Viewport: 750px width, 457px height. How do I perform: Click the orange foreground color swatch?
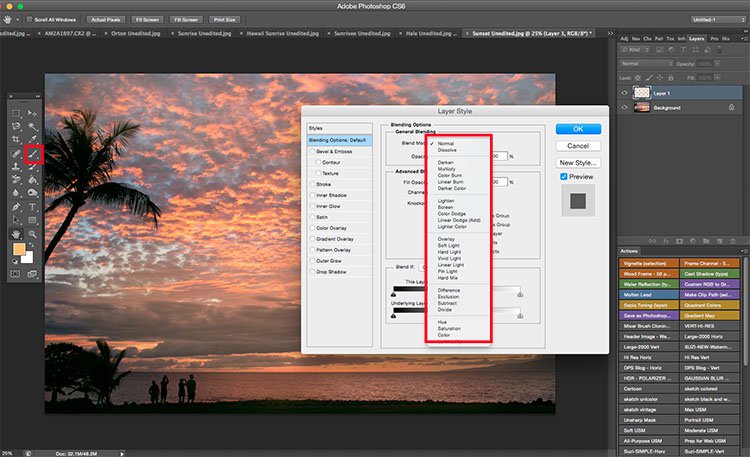click(x=20, y=250)
